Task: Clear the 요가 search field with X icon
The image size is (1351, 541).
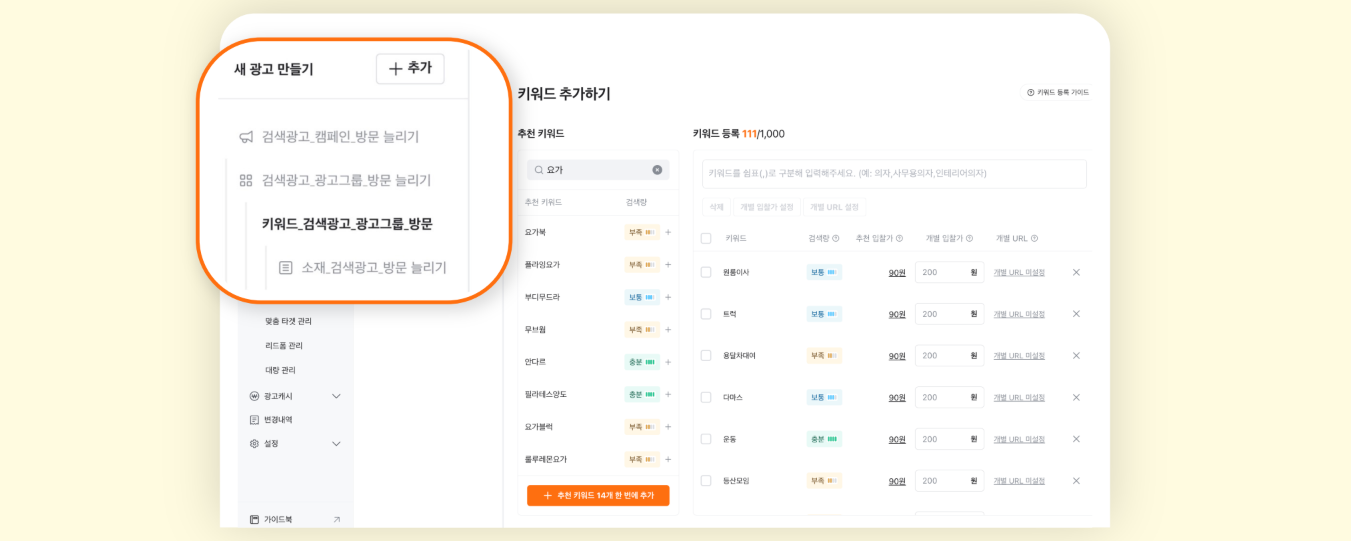Action: [x=657, y=170]
